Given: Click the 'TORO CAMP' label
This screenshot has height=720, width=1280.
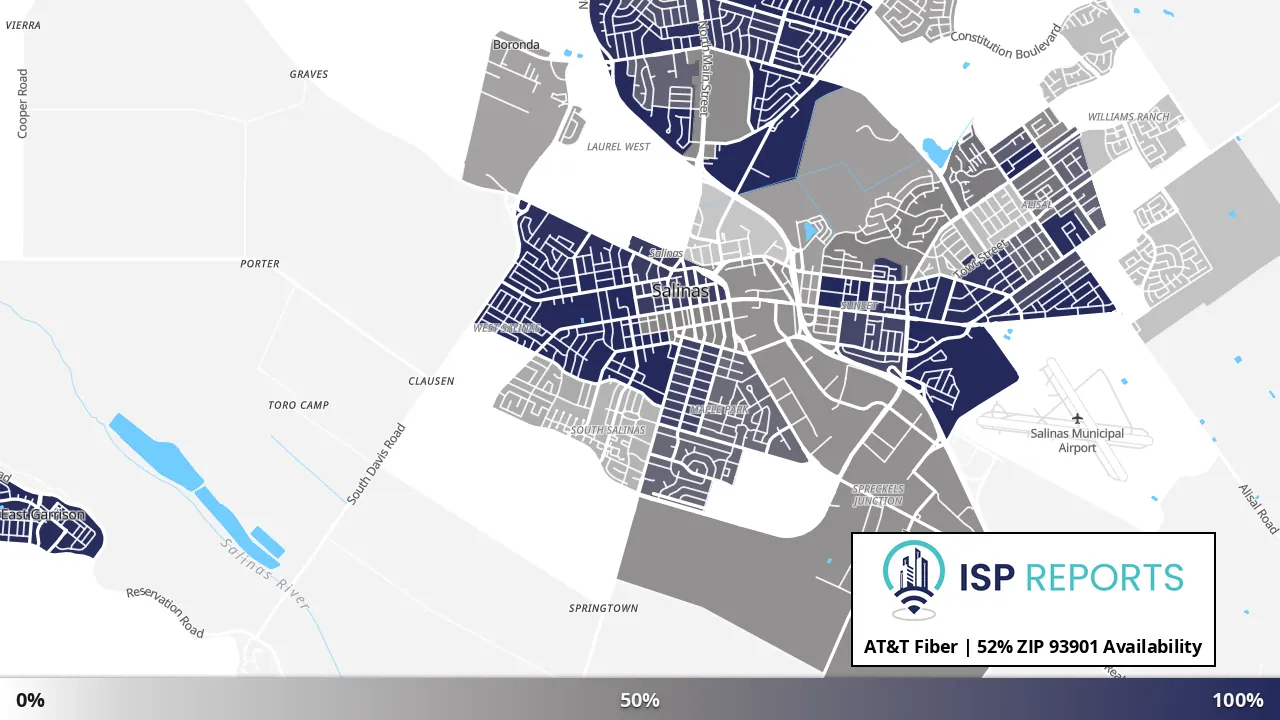Looking at the screenshot, I should tap(298, 405).
